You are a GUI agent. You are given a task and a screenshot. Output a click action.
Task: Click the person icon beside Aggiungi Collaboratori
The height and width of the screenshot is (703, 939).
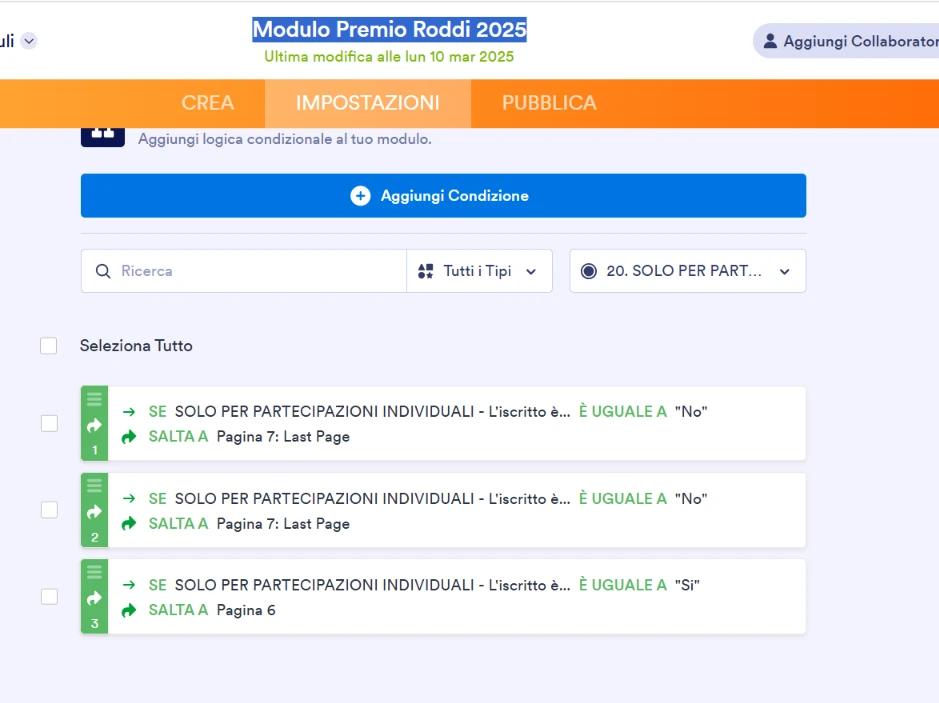770,41
